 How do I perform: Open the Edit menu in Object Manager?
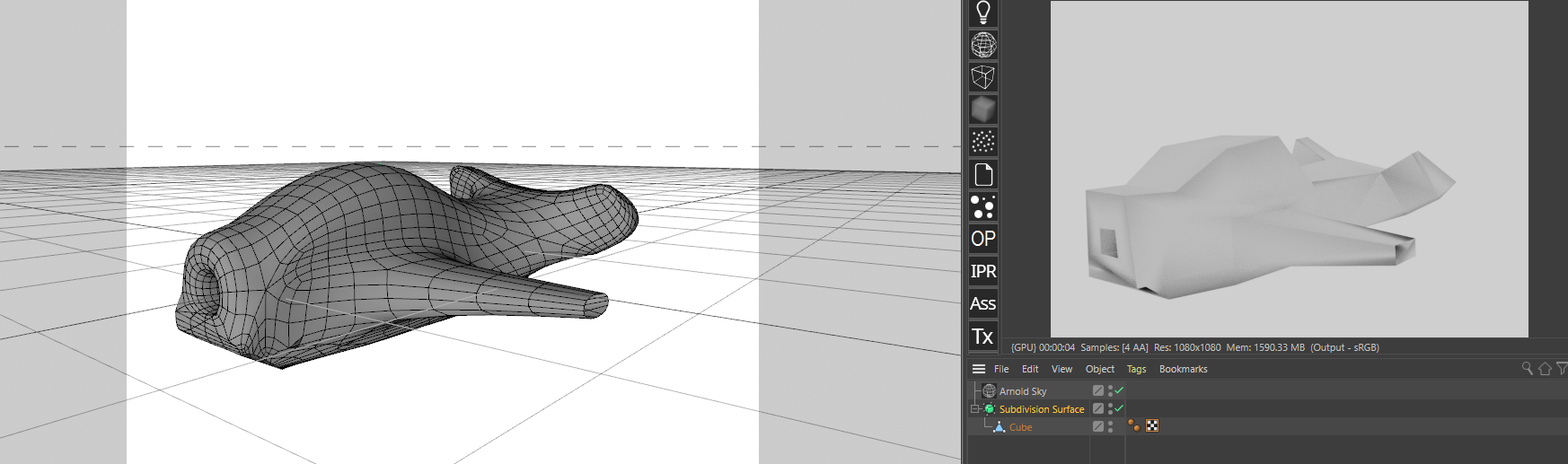pos(1030,369)
